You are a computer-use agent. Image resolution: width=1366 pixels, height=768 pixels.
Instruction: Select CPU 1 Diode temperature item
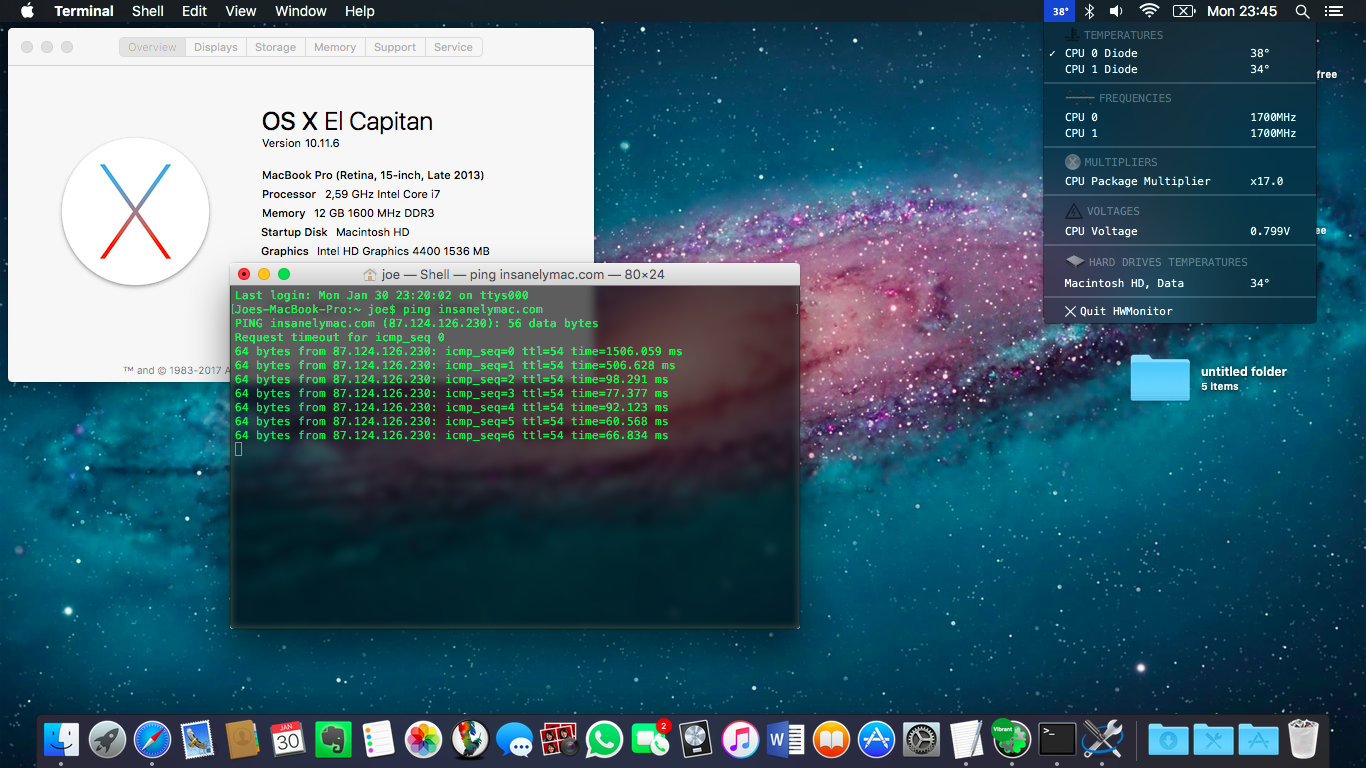(x=1180, y=69)
